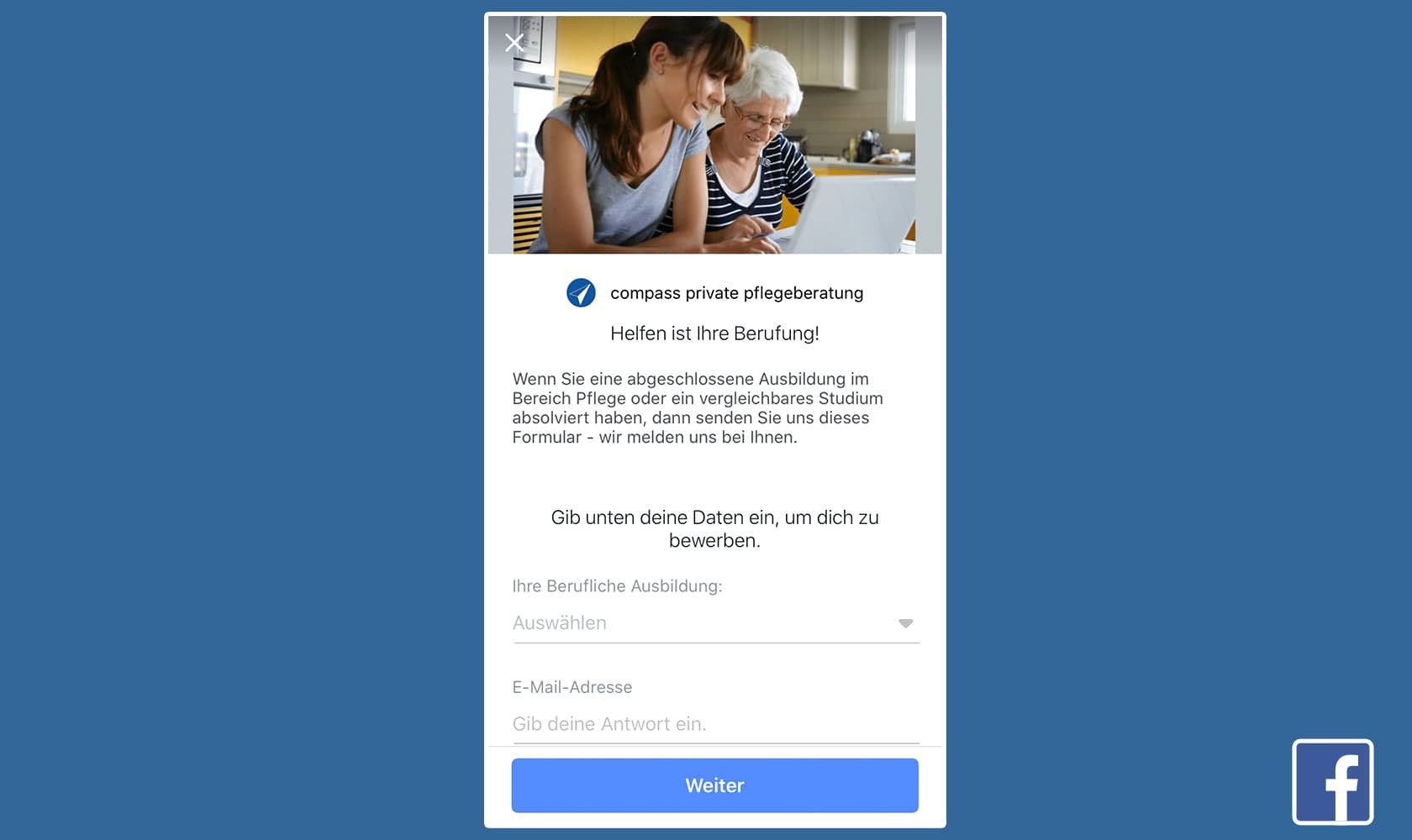Click the E-Mail-Adresse field label

point(572,687)
